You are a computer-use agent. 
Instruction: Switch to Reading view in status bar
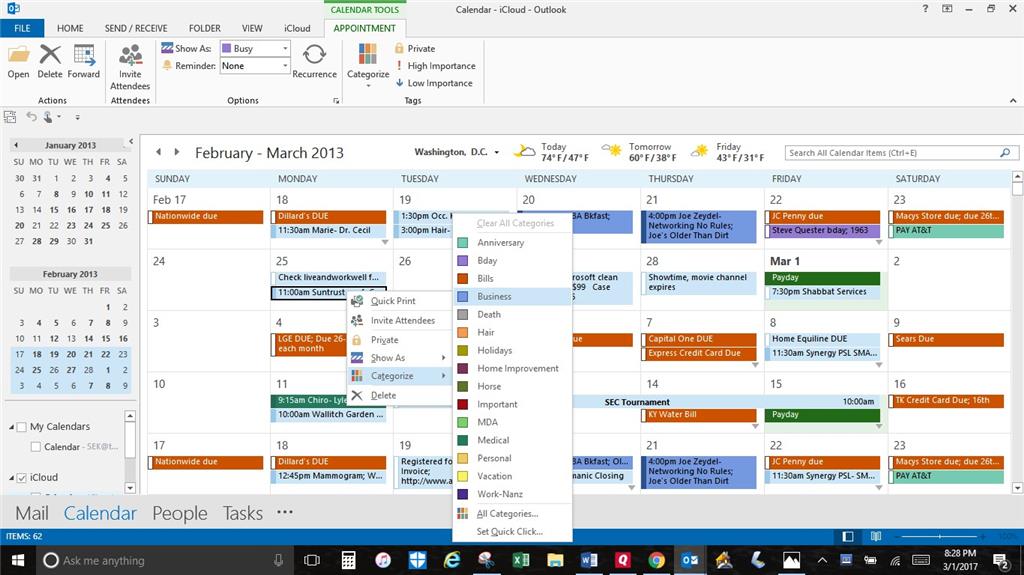pyautogui.click(x=876, y=536)
